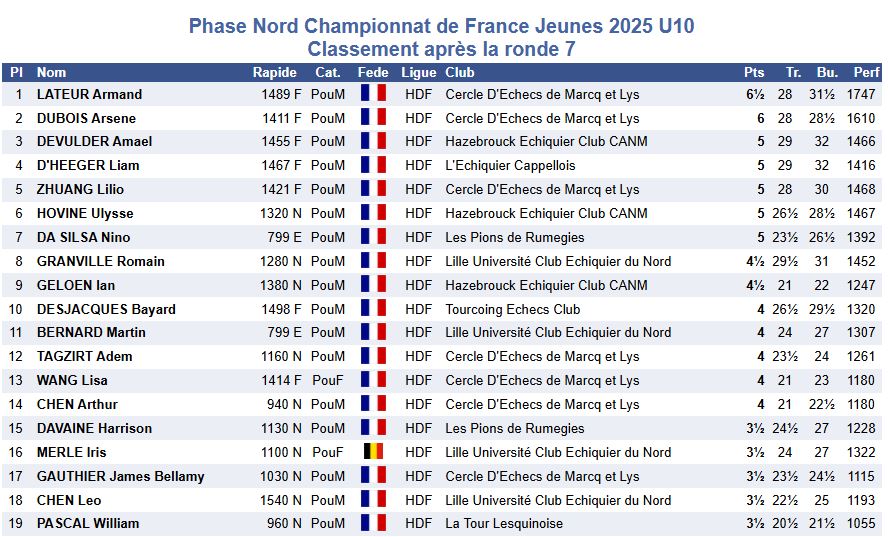888x537 pixels.
Task: Click the flag in CHEN Leo's row
Action: coord(373,500)
